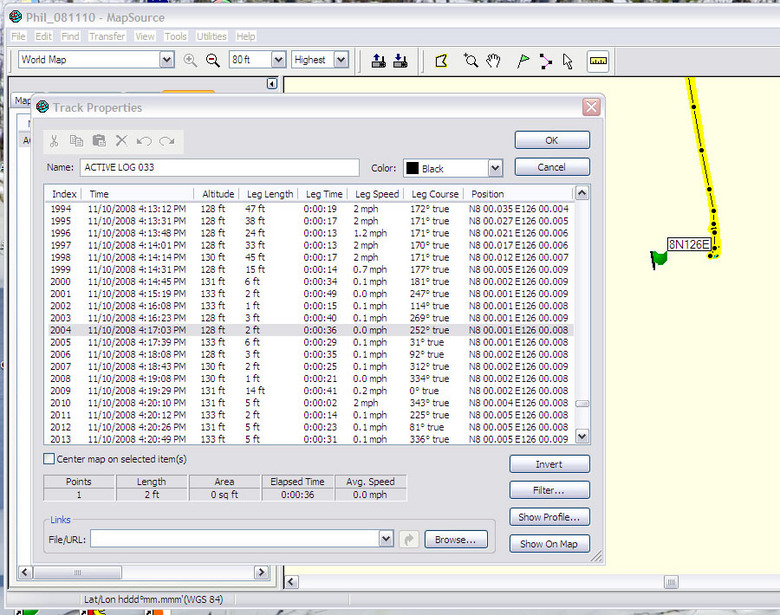The width and height of the screenshot is (780, 615).
Task: Click the Undo arrow icon
Action: pos(144,141)
